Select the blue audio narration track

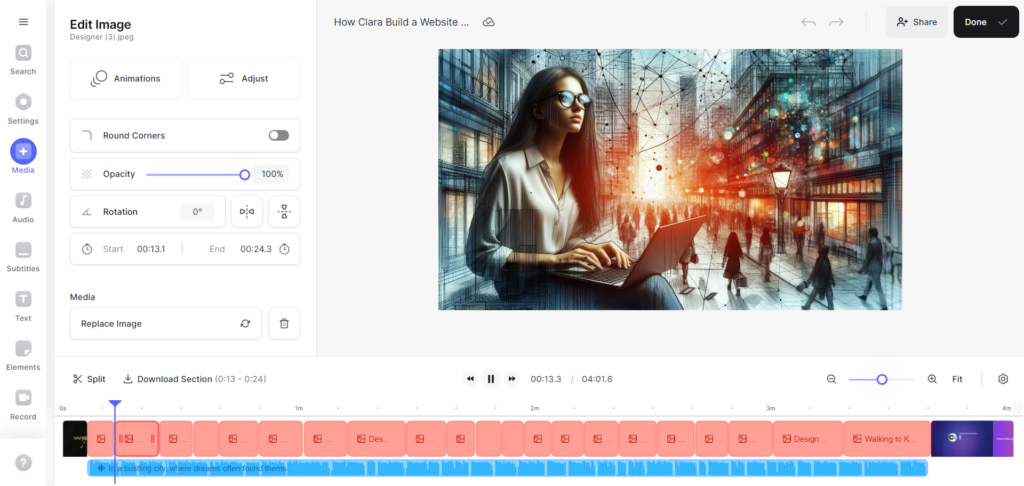(x=507, y=468)
